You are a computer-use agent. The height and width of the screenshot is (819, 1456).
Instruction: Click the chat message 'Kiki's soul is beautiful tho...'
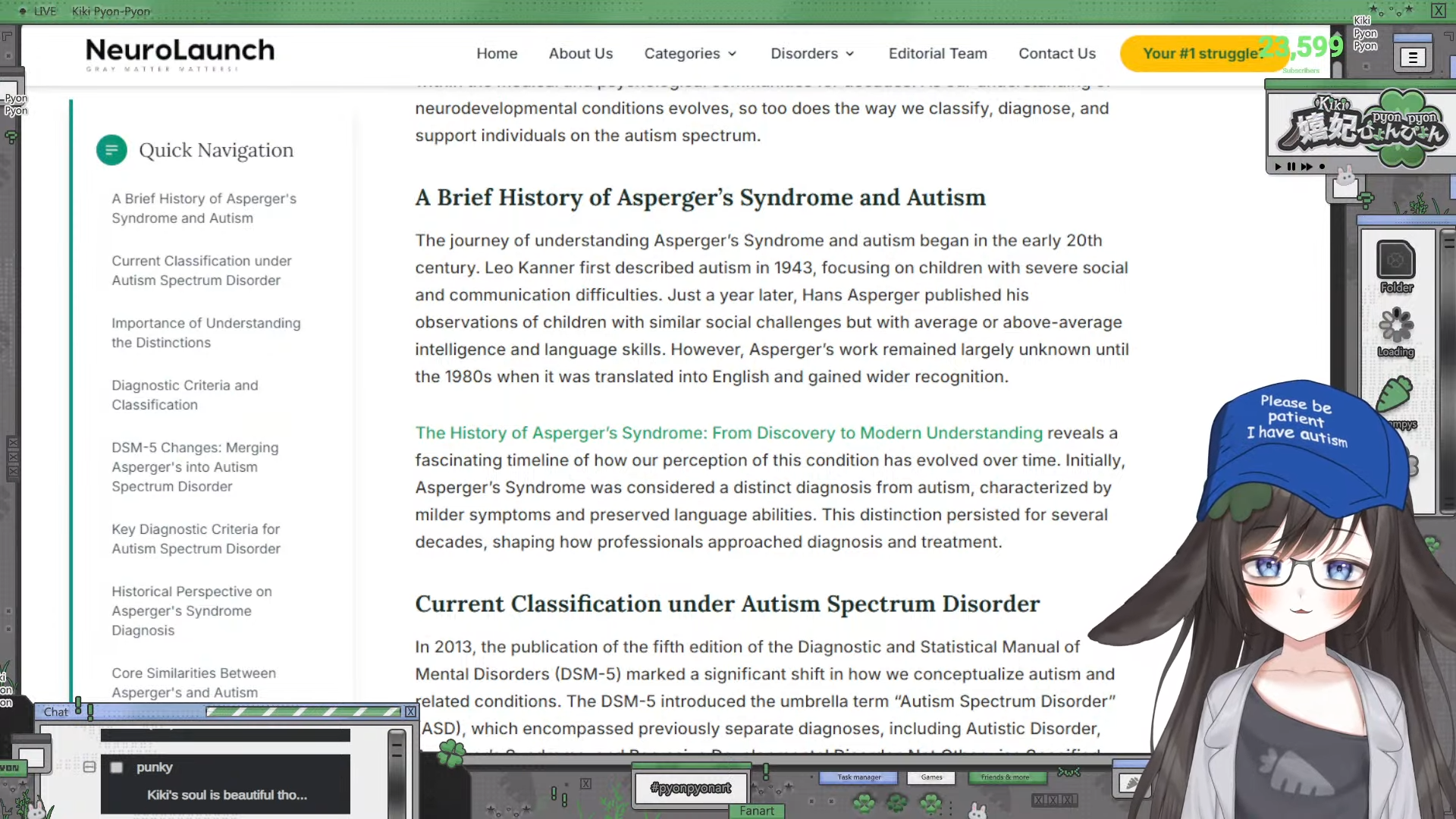pyautogui.click(x=227, y=795)
